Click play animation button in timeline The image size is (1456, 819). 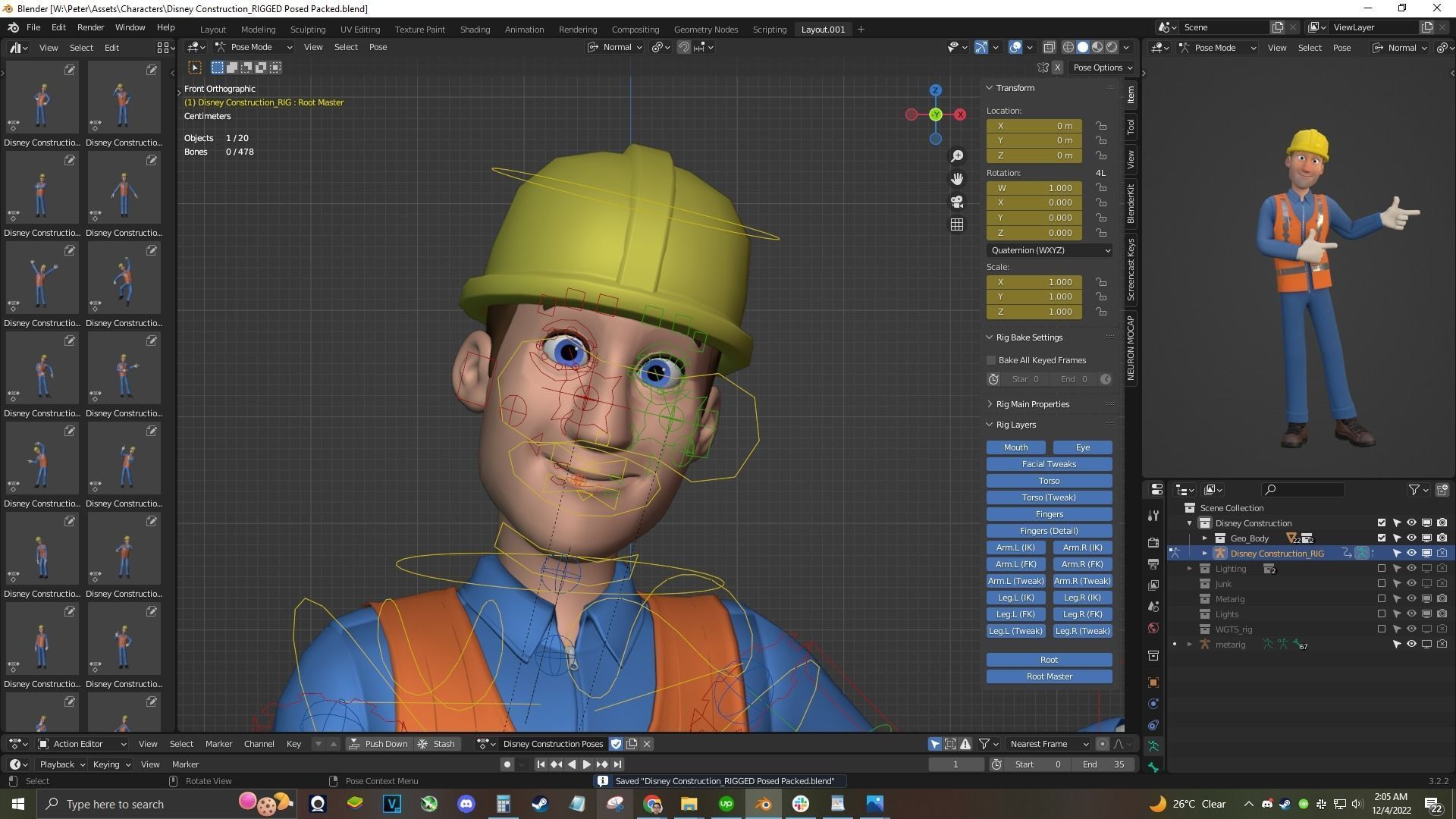(x=586, y=764)
